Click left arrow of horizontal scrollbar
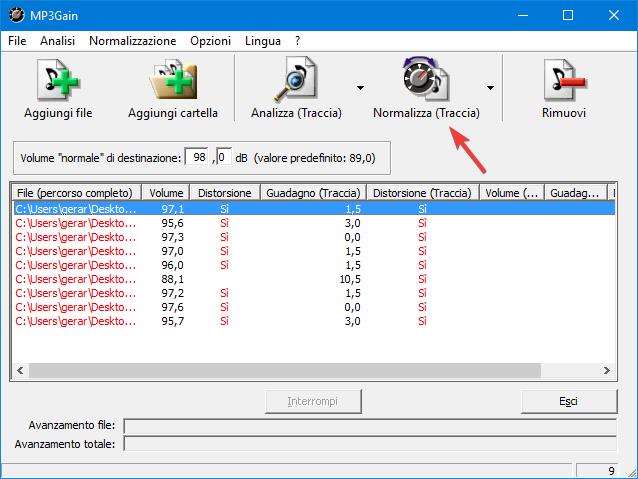Screen dimensions: 638x479 point(20,370)
